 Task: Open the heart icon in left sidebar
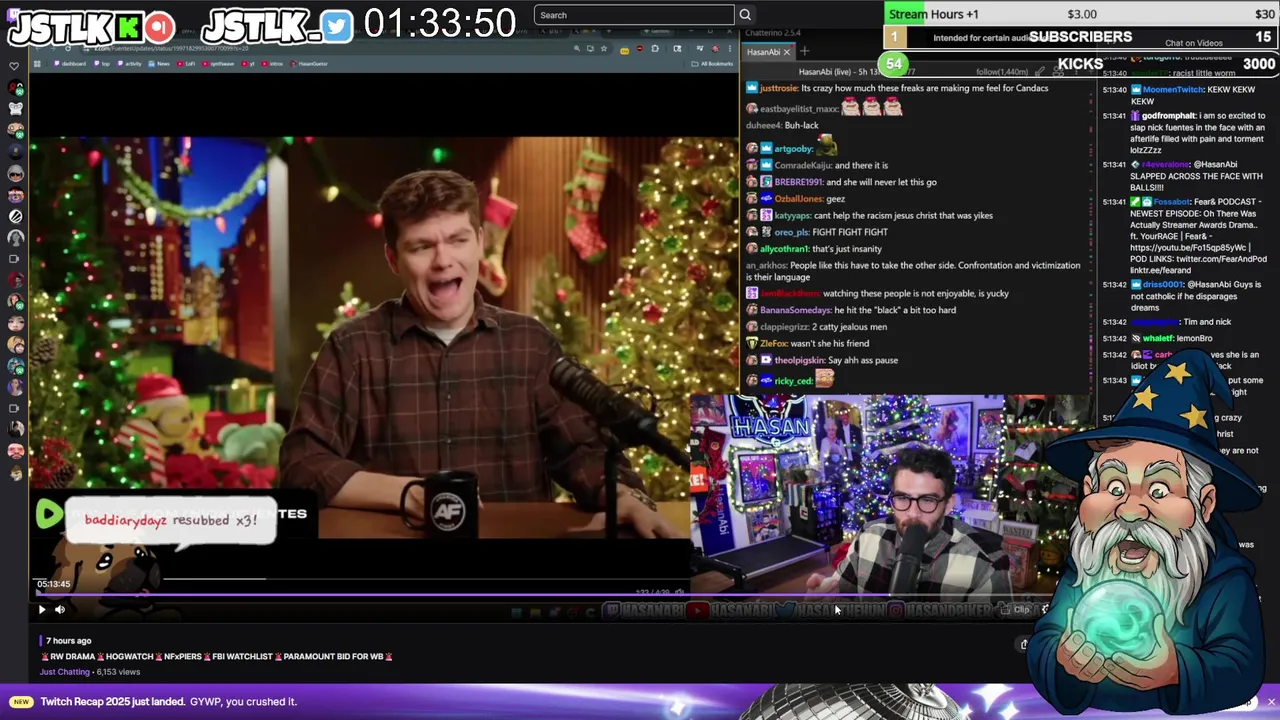(x=14, y=66)
